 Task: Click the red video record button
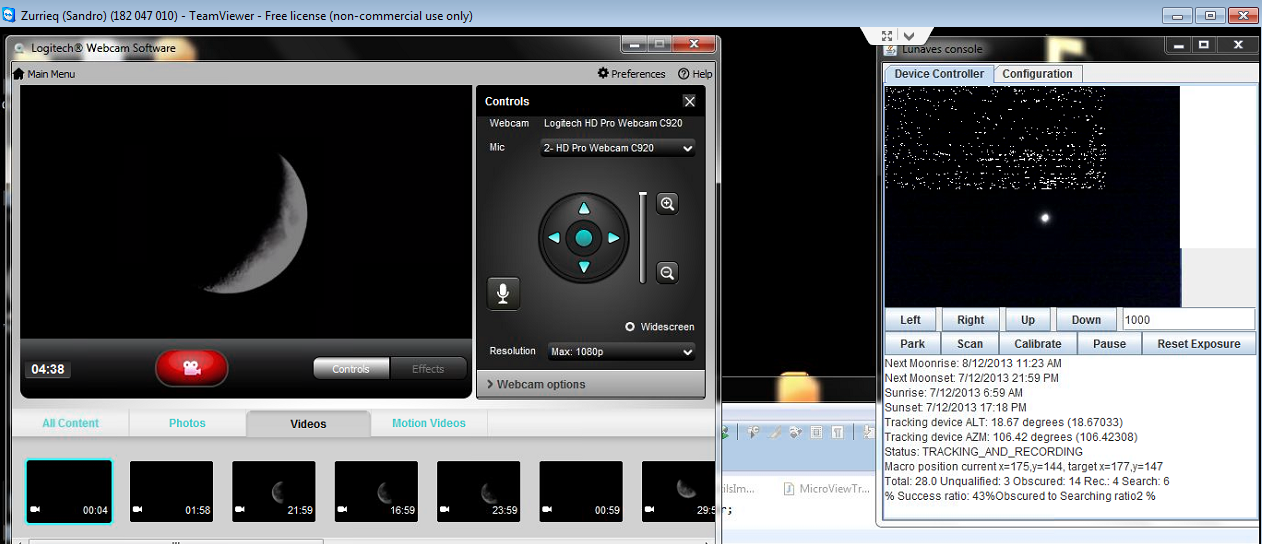tap(191, 368)
